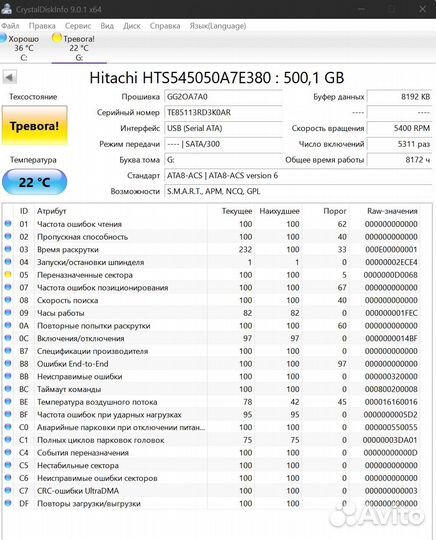Viewport: 436px width, 540px height.
Task: Click the blue status dot for Неисправимые ошибки row BB
Action: click(x=8, y=376)
